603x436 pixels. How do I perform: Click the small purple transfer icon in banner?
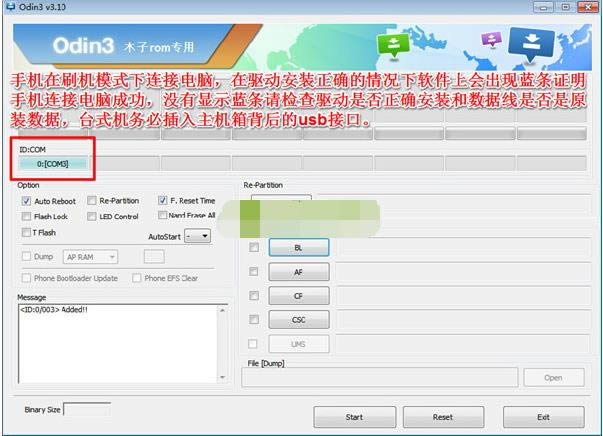click(x=490, y=40)
